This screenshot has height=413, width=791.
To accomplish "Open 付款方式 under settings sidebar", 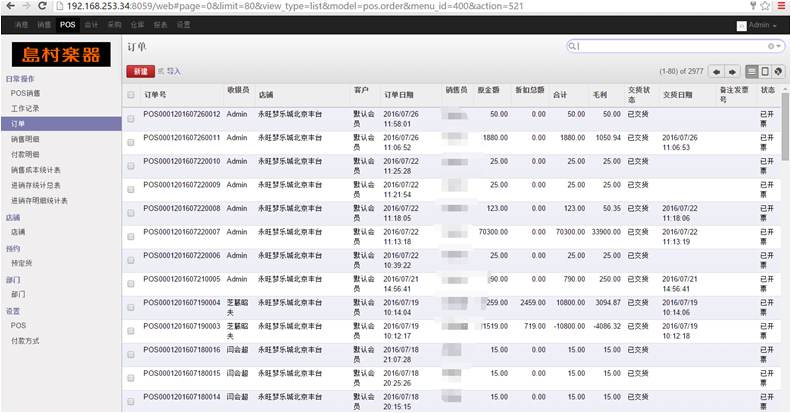I will (x=25, y=341).
